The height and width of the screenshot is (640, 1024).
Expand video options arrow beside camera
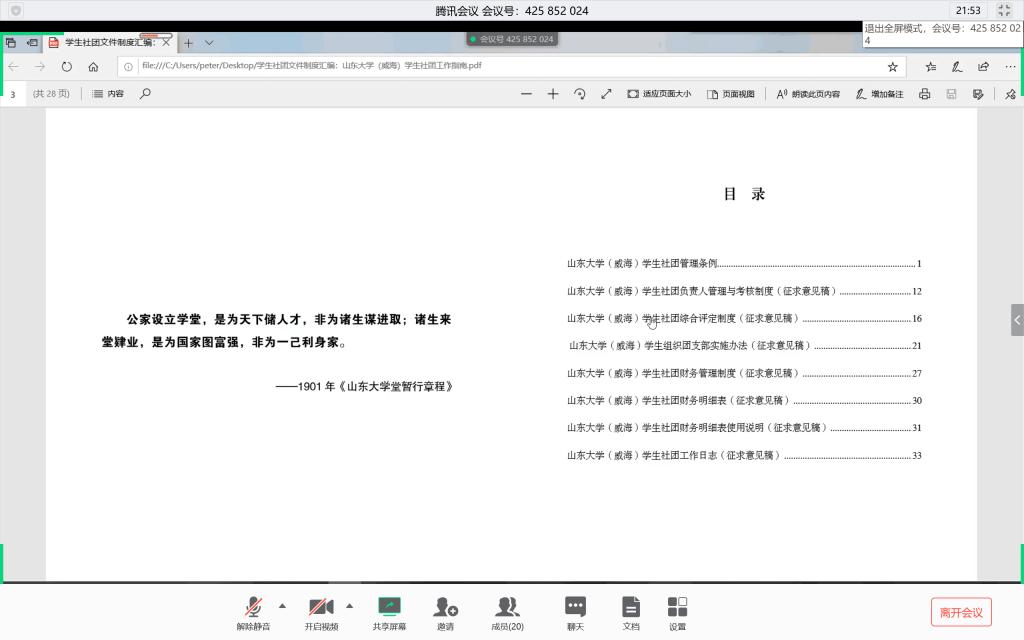click(349, 606)
